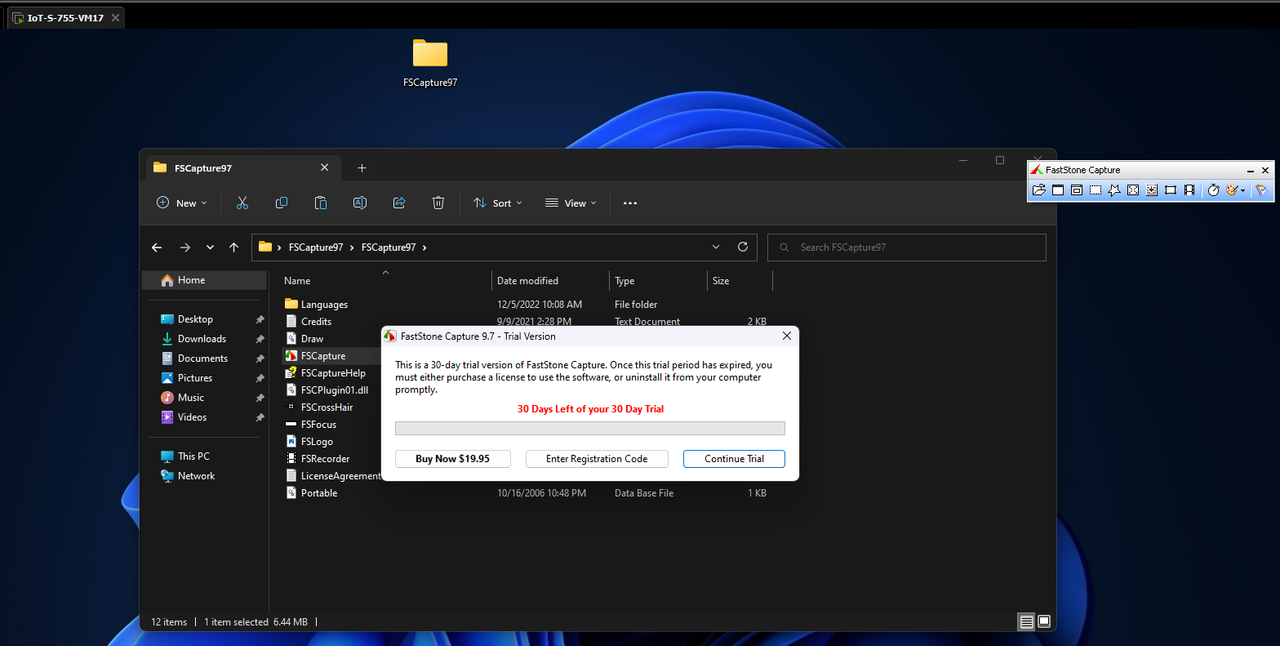Select Capture Window/Object tool
Screen dimensions: 1280x646
tap(1077, 190)
